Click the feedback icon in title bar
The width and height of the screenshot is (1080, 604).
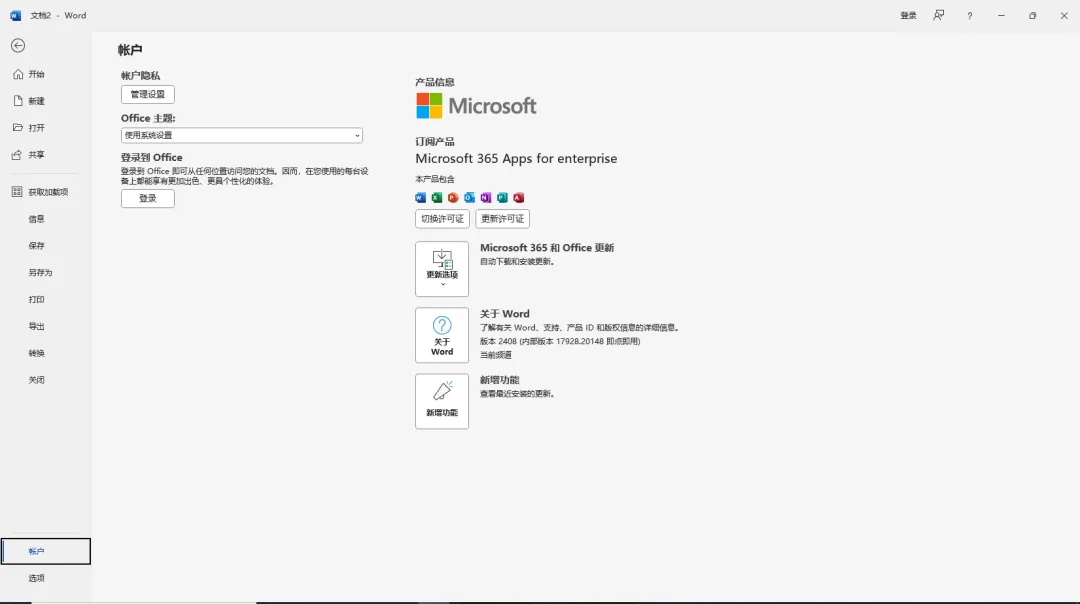tap(938, 15)
